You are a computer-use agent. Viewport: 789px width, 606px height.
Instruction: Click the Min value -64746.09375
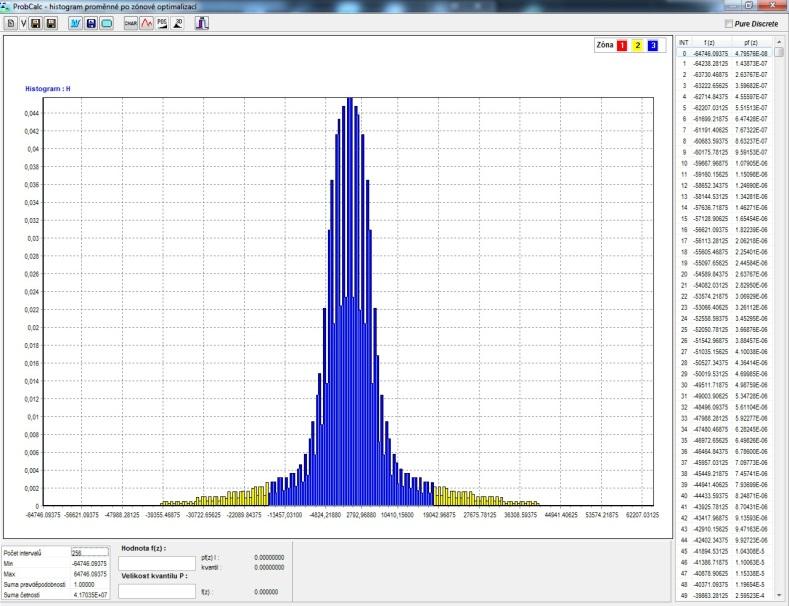coord(90,564)
